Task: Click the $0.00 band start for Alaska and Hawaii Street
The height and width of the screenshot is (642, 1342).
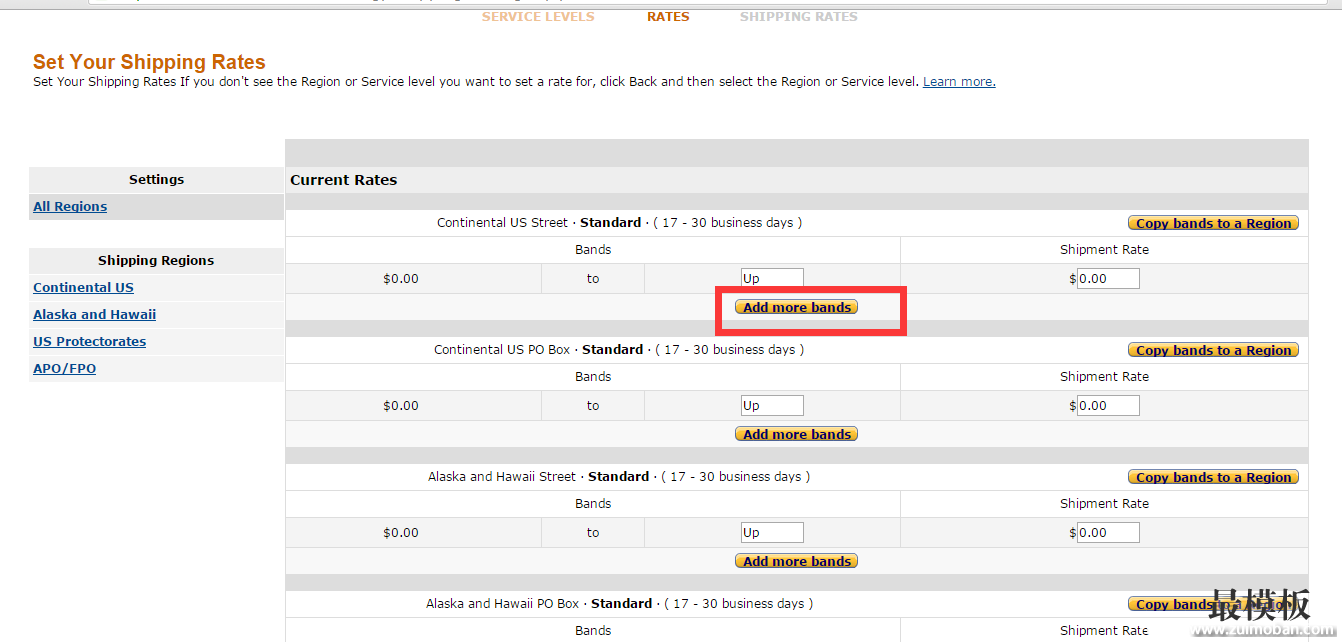Action: click(x=401, y=533)
